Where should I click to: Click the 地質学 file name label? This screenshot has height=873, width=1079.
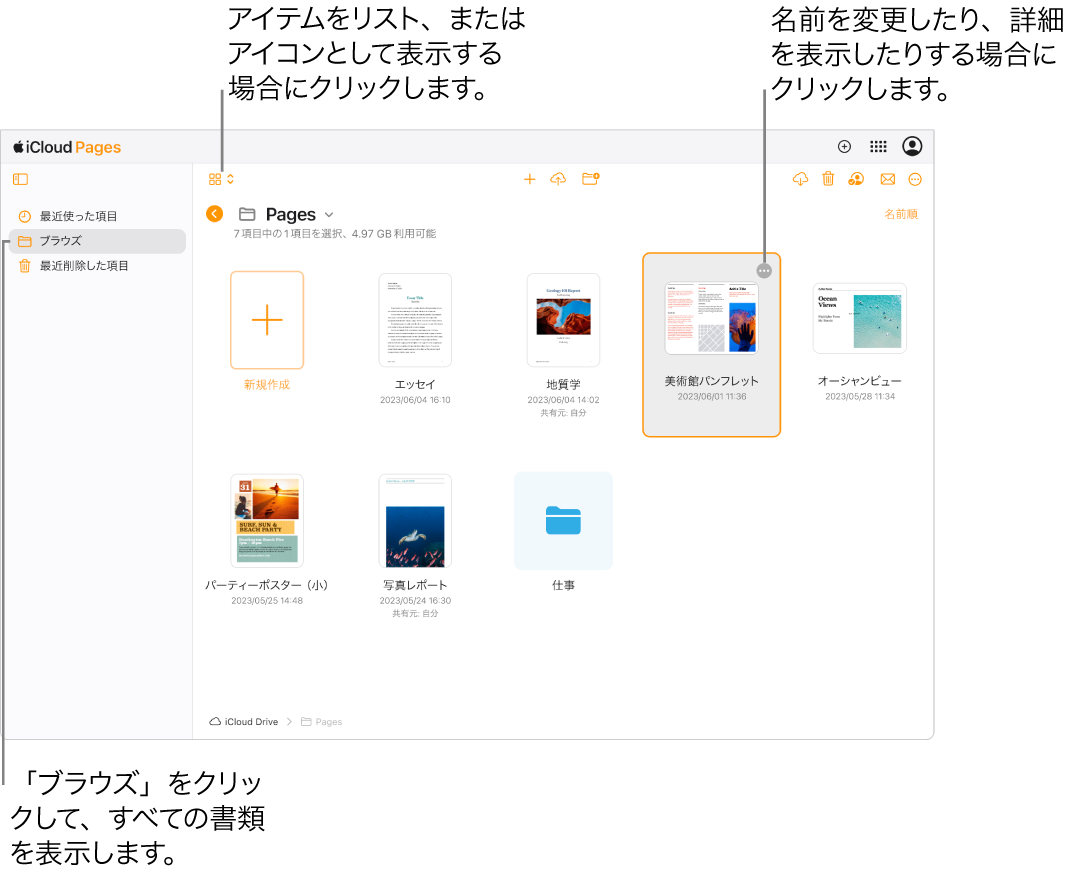(563, 385)
